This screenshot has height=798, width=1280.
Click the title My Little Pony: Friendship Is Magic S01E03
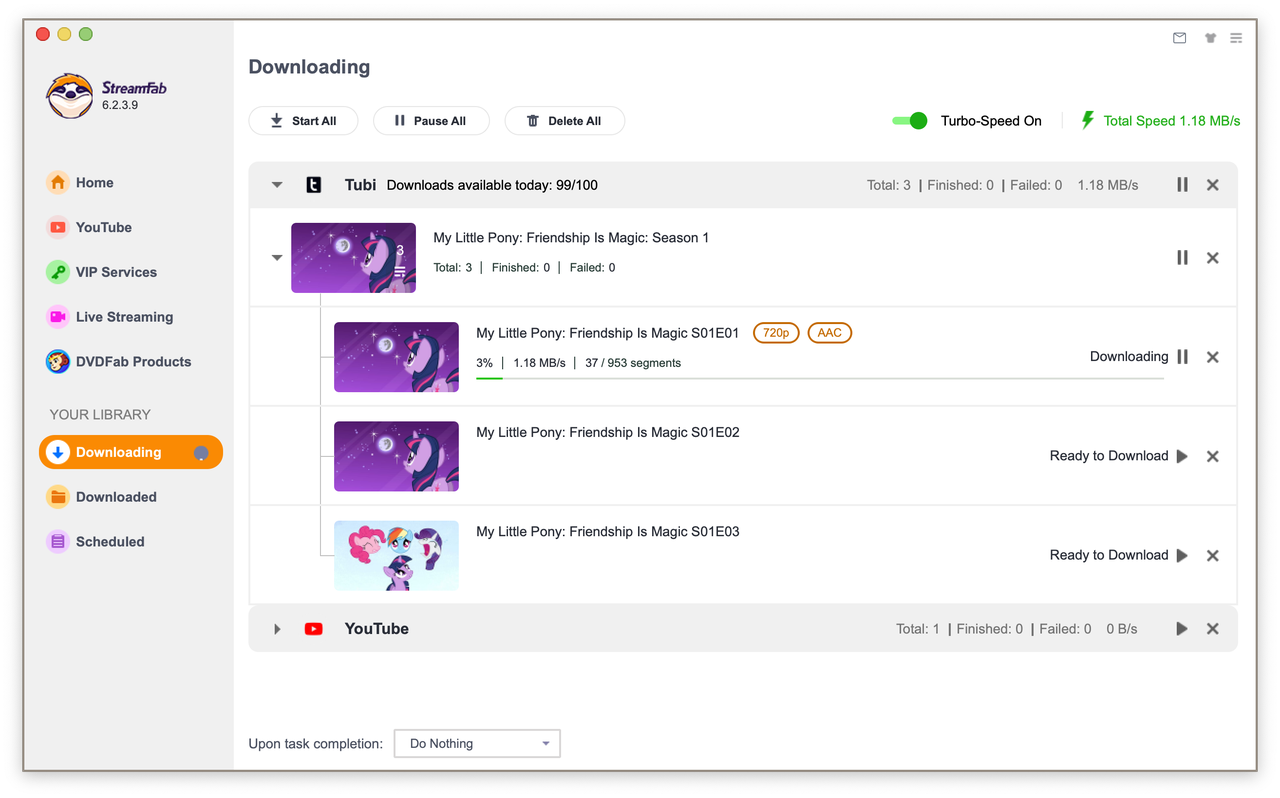click(608, 531)
